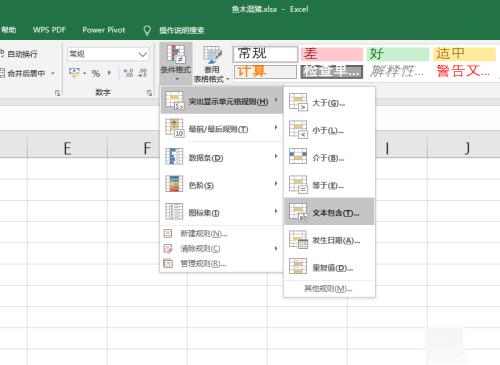The image size is (500, 365).
Task: Apply the Bad (差) cell style
Action: coord(331,54)
